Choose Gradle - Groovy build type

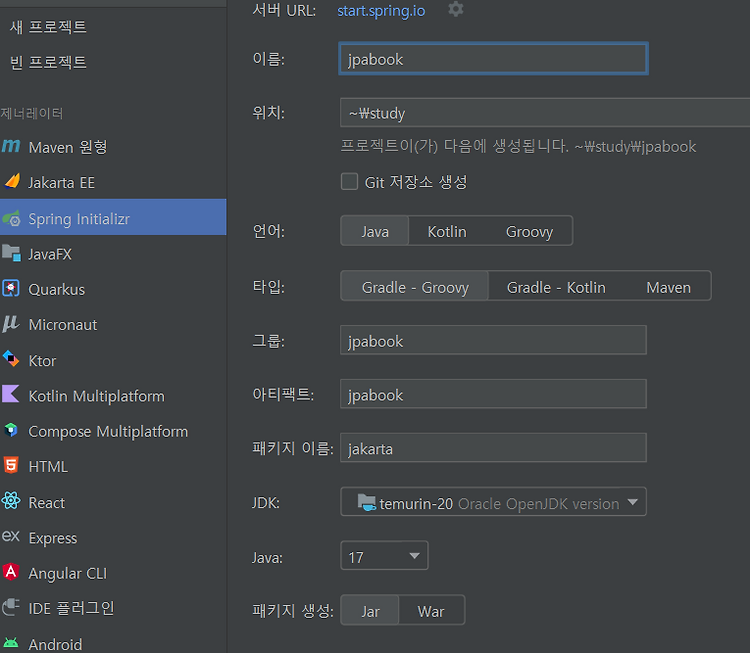click(x=415, y=287)
